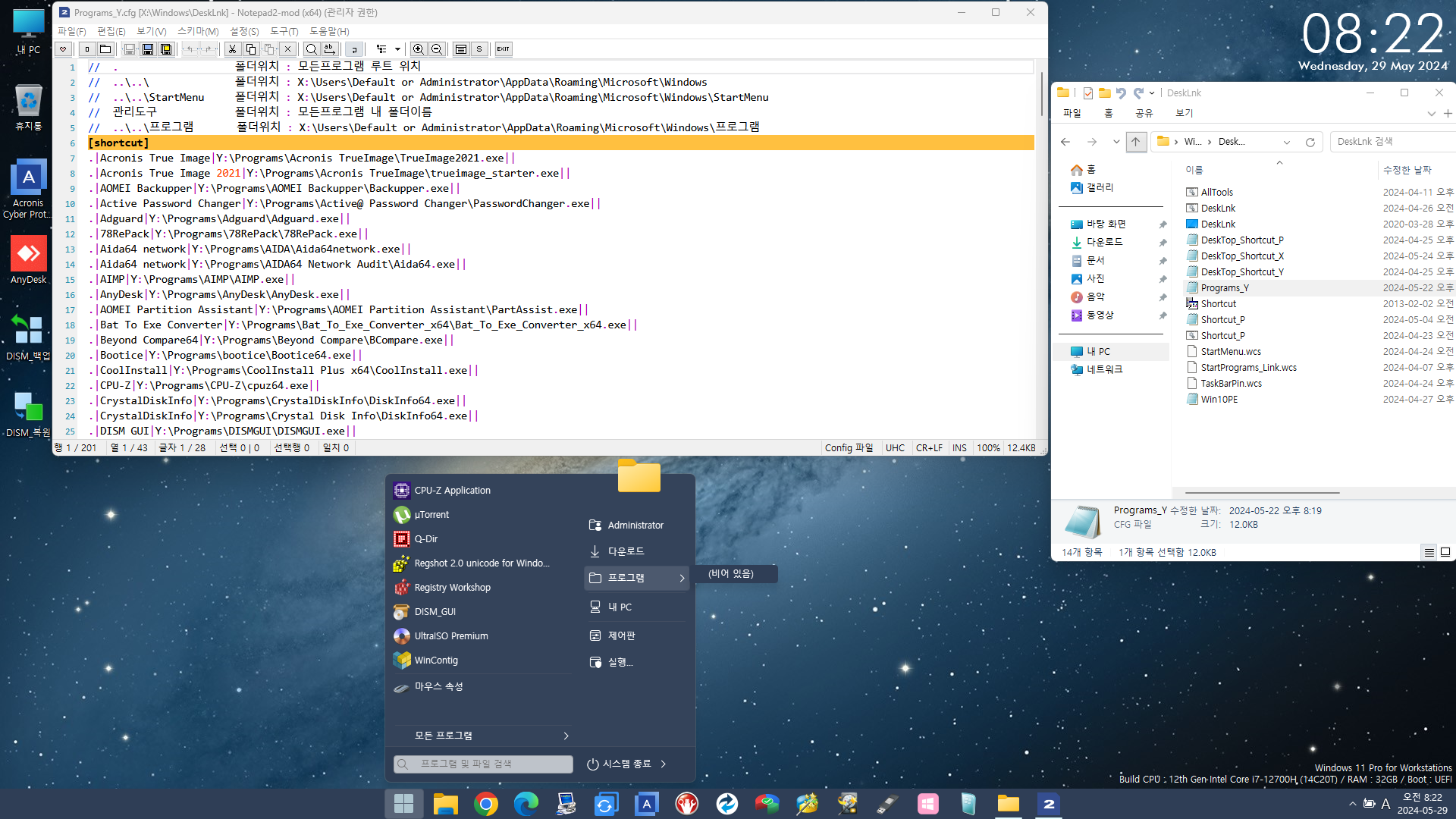1456x819 pixels.
Task: Open the 도움말(H) menu
Action: click(x=329, y=31)
